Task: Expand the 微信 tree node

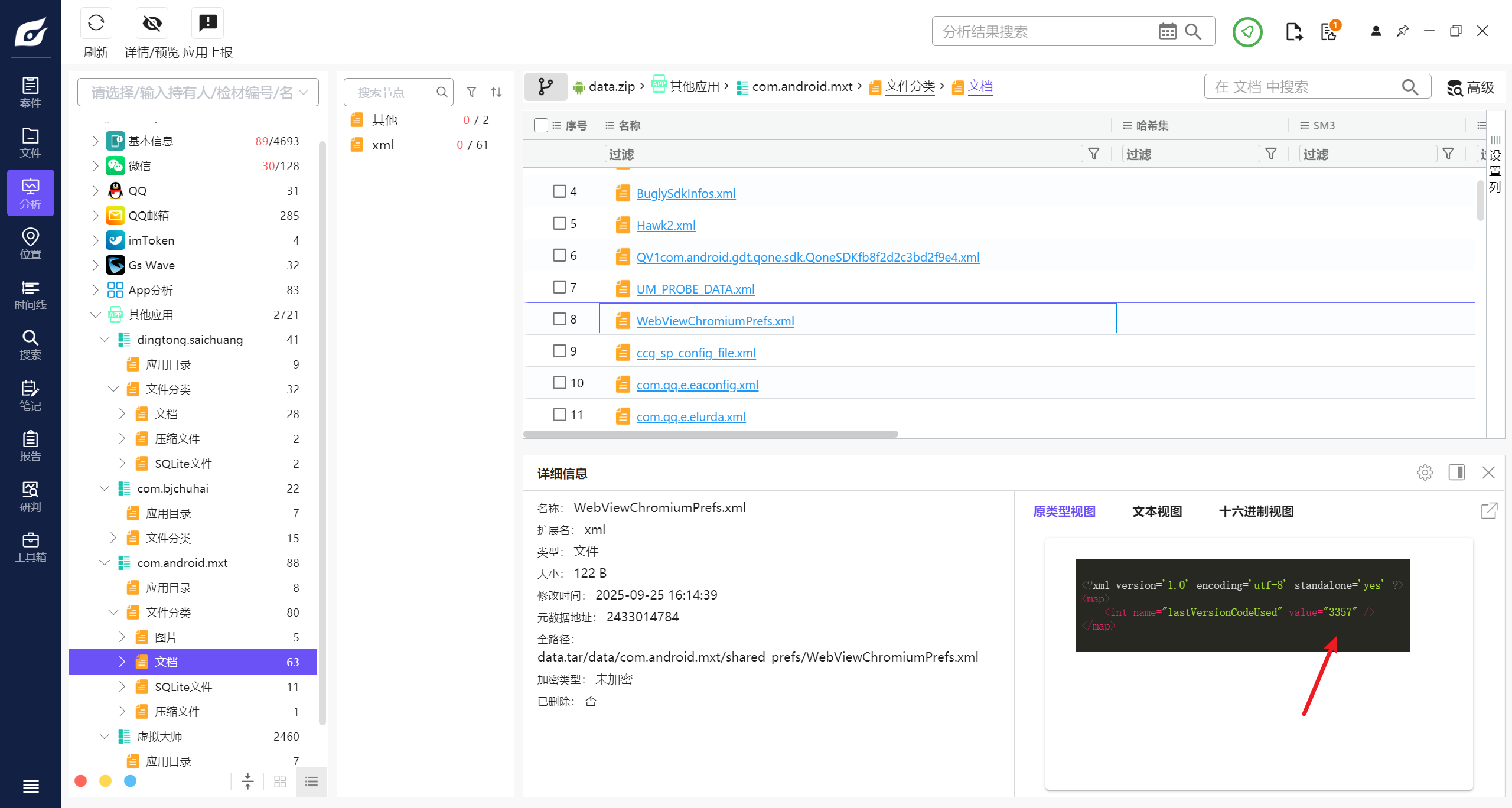Action: point(95,166)
